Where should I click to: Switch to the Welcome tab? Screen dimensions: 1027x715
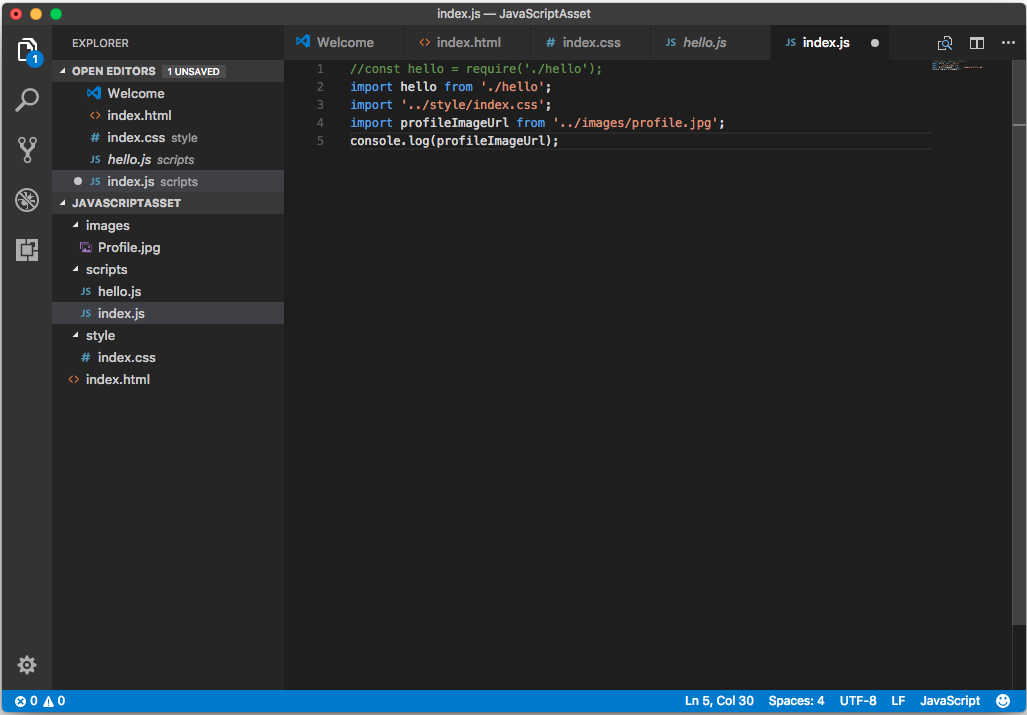point(345,43)
